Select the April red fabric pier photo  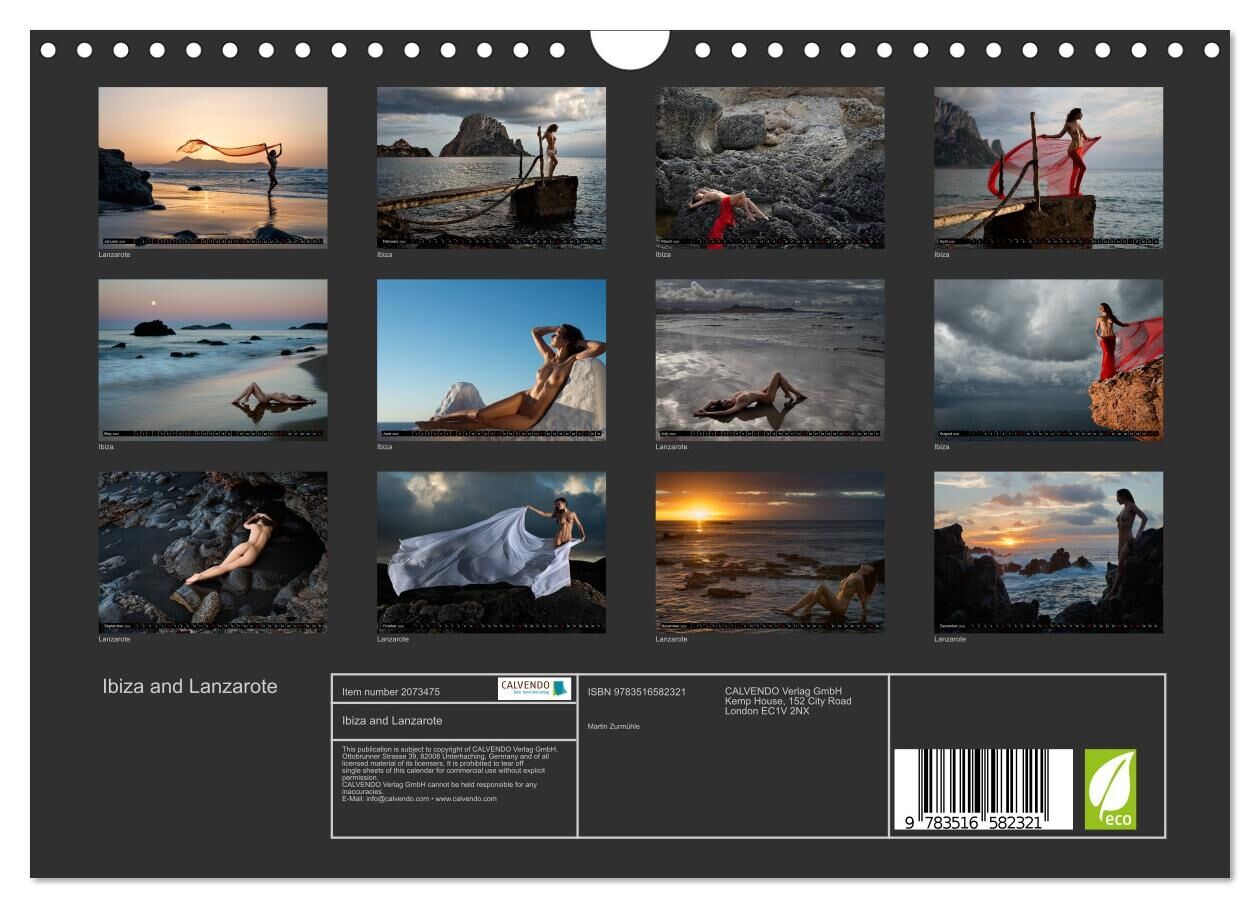click(1048, 167)
